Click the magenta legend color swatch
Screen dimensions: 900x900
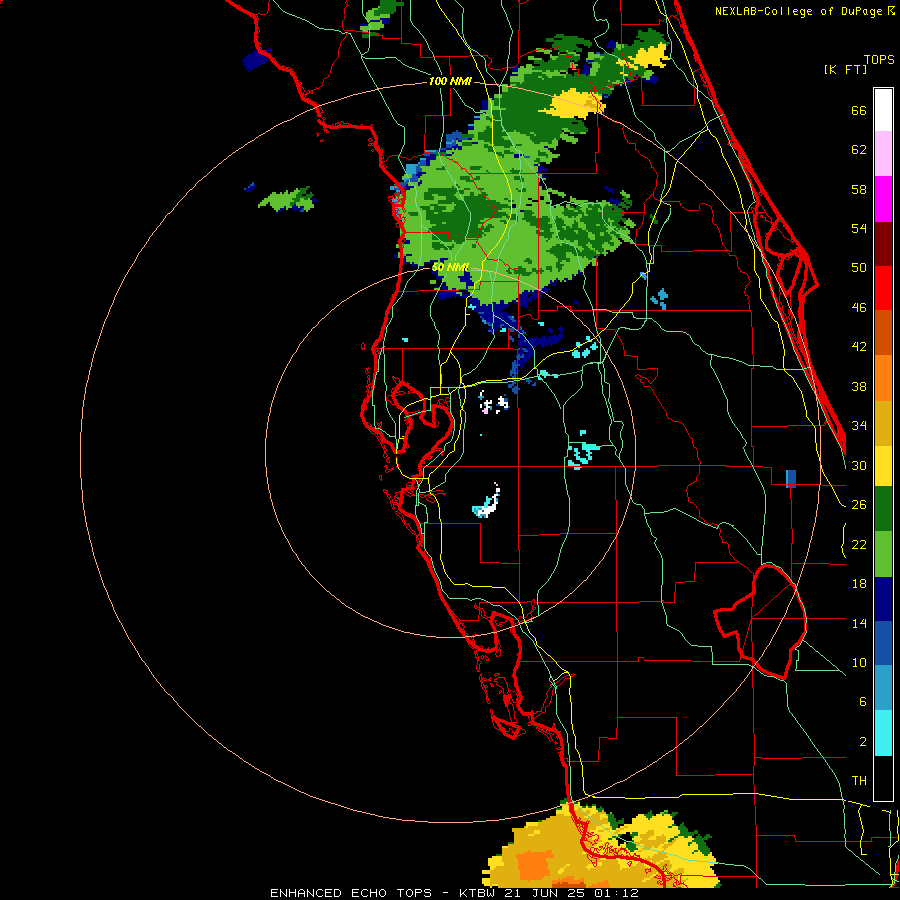(x=883, y=199)
